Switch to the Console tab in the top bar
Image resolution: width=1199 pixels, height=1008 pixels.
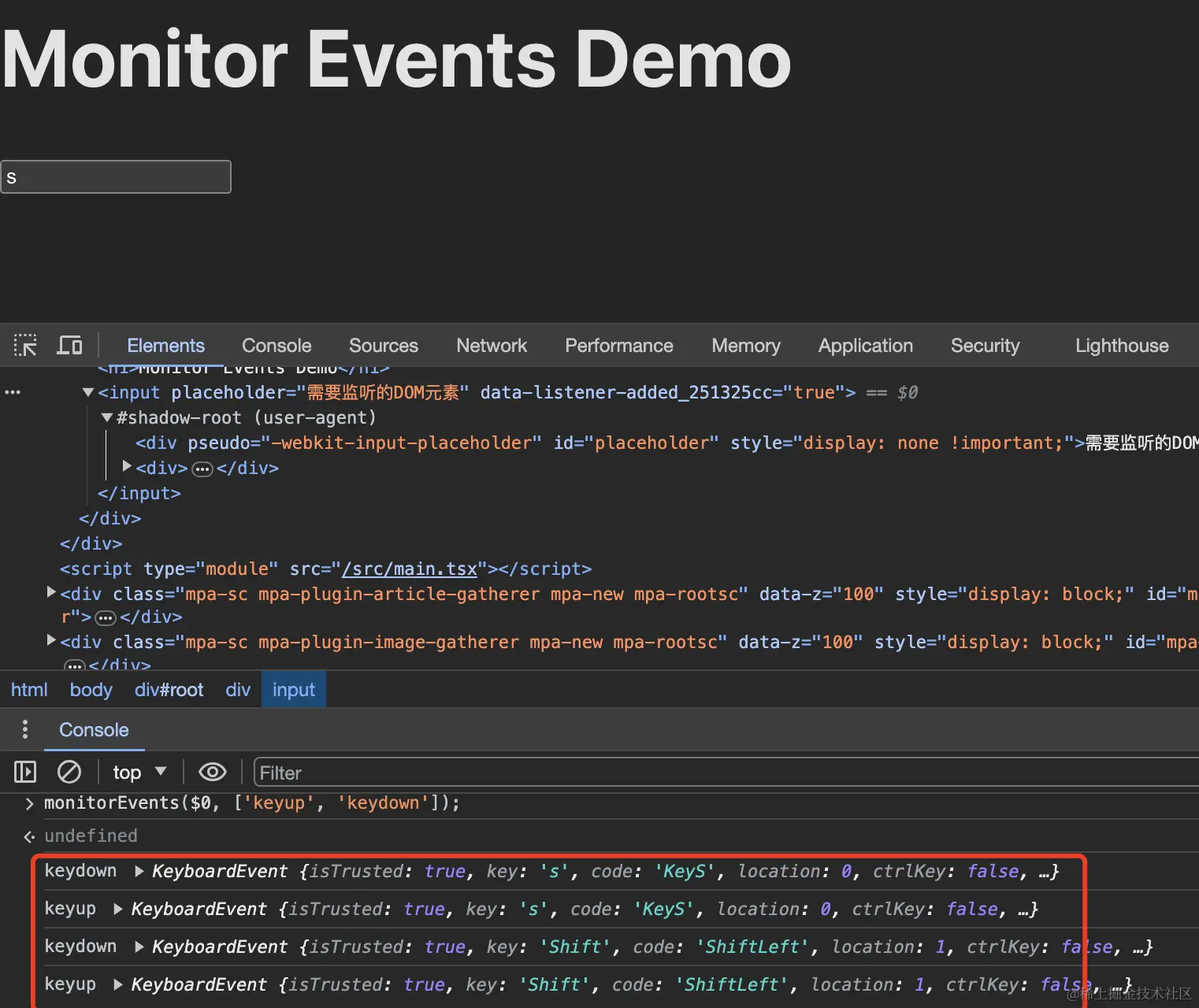click(277, 346)
